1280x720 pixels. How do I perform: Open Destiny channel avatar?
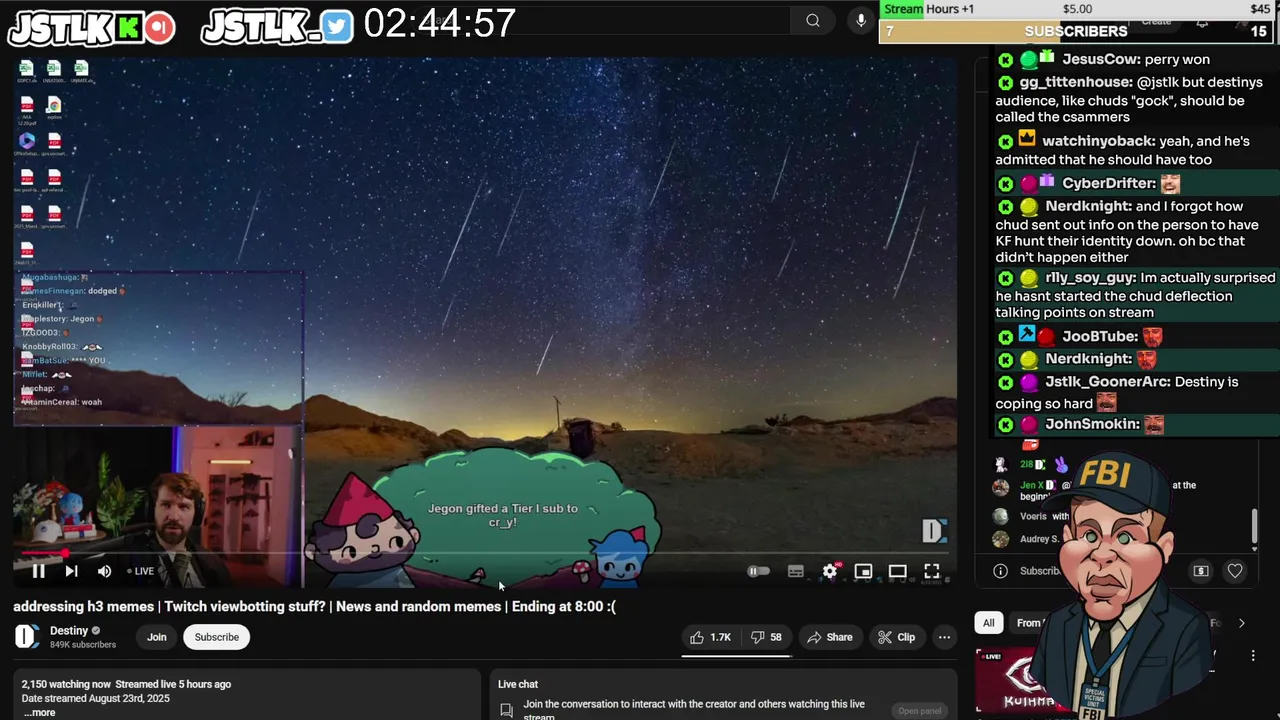27,636
